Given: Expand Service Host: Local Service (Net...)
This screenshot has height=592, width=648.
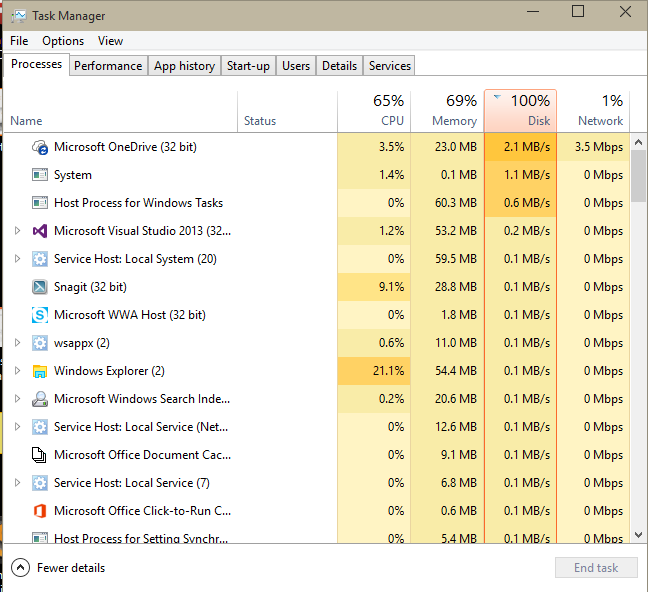Looking at the screenshot, I should [x=17, y=427].
